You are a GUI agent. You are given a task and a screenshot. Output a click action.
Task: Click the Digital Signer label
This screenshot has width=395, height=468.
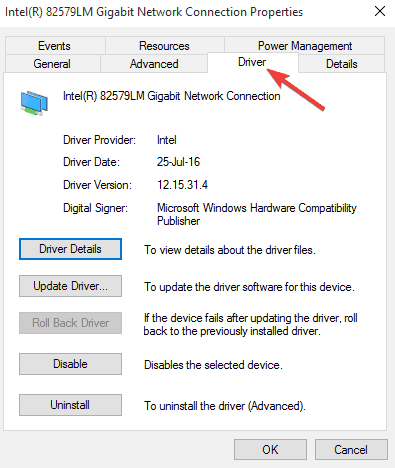(95, 208)
